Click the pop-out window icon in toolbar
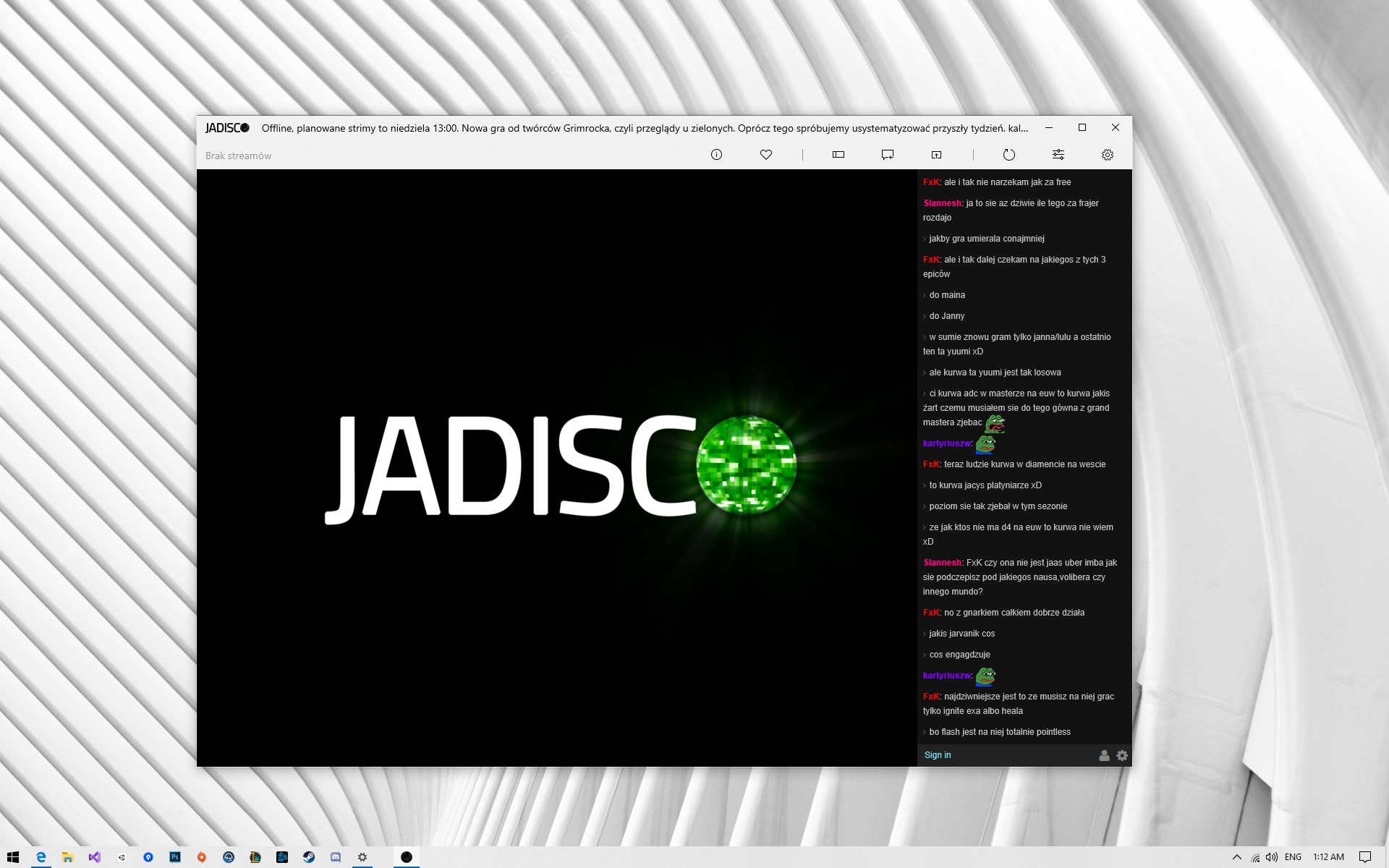Viewport: 1389px width, 868px height. [936, 155]
